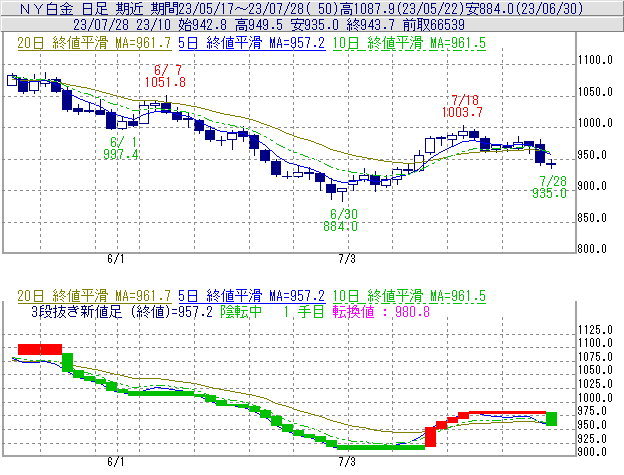Select the 6/7 1051.8 high label
This screenshot has height=475, width=624.
165,76
